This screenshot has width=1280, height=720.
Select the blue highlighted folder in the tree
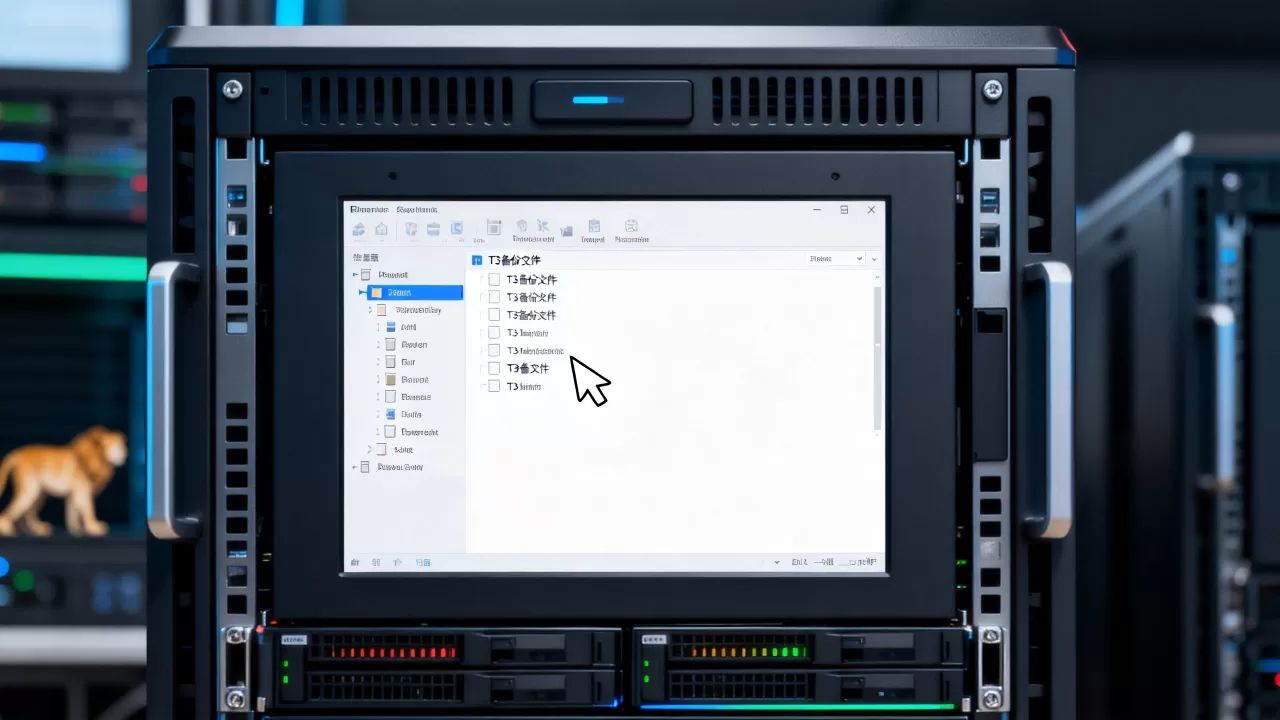414,293
